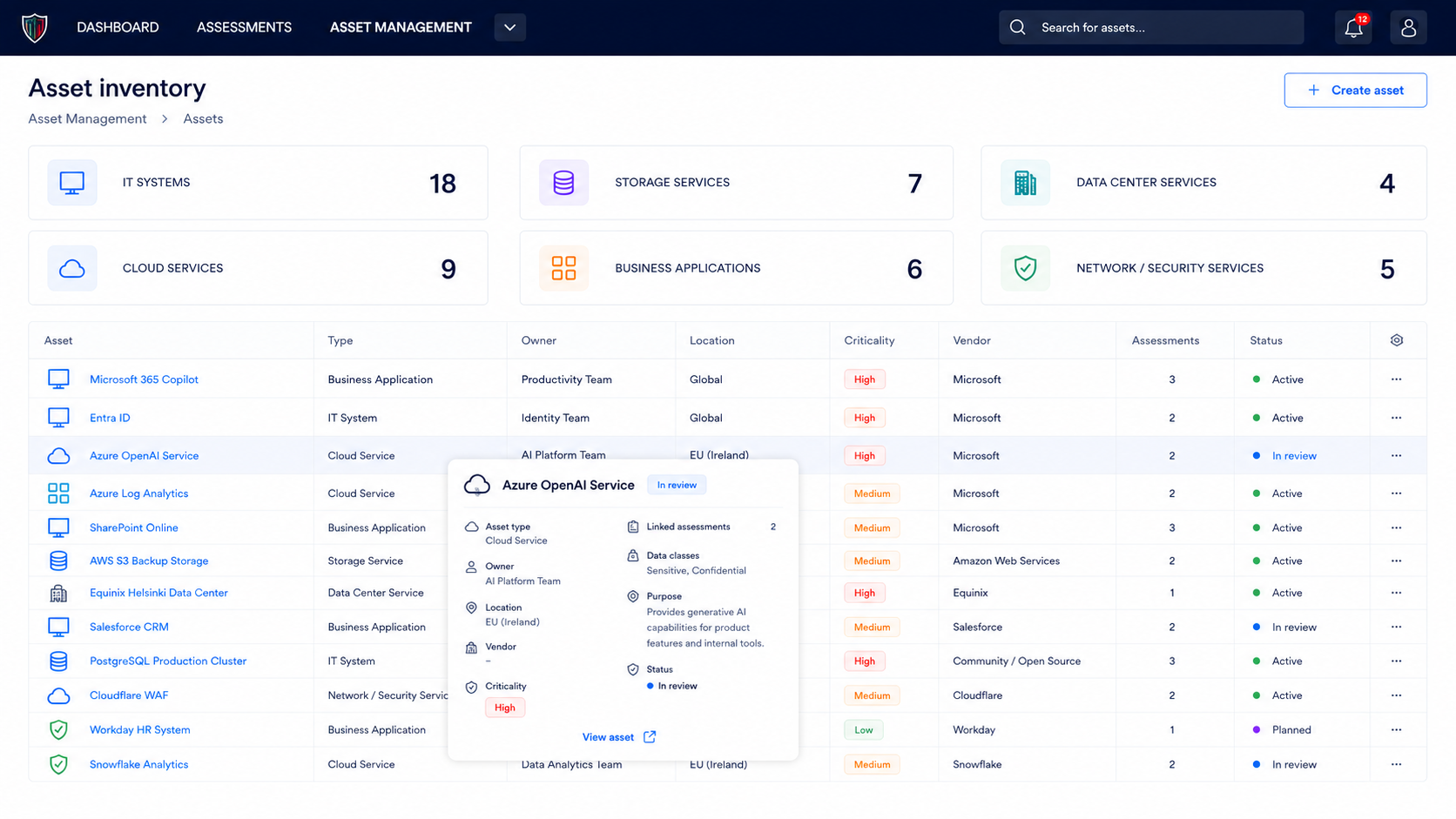Click the shield icon beside Snowflake Analytics
1456x819 pixels.
pos(58,764)
